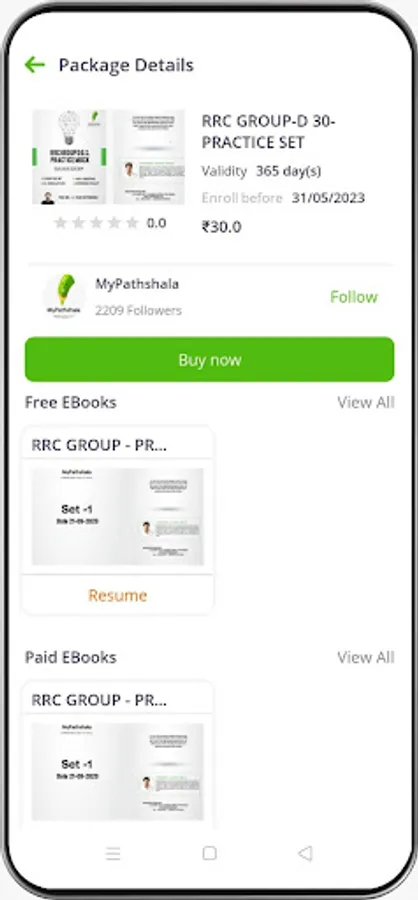The image size is (418, 900).
Task: Tap the Android recent apps menu icon
Action: tap(113, 854)
